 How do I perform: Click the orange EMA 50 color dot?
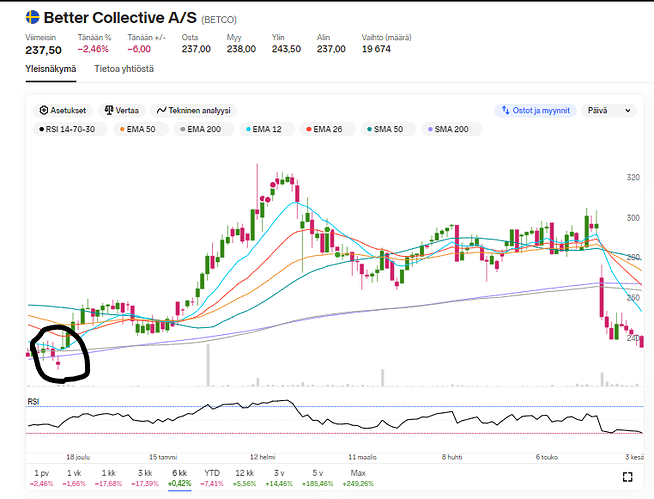pyautogui.click(x=122, y=129)
